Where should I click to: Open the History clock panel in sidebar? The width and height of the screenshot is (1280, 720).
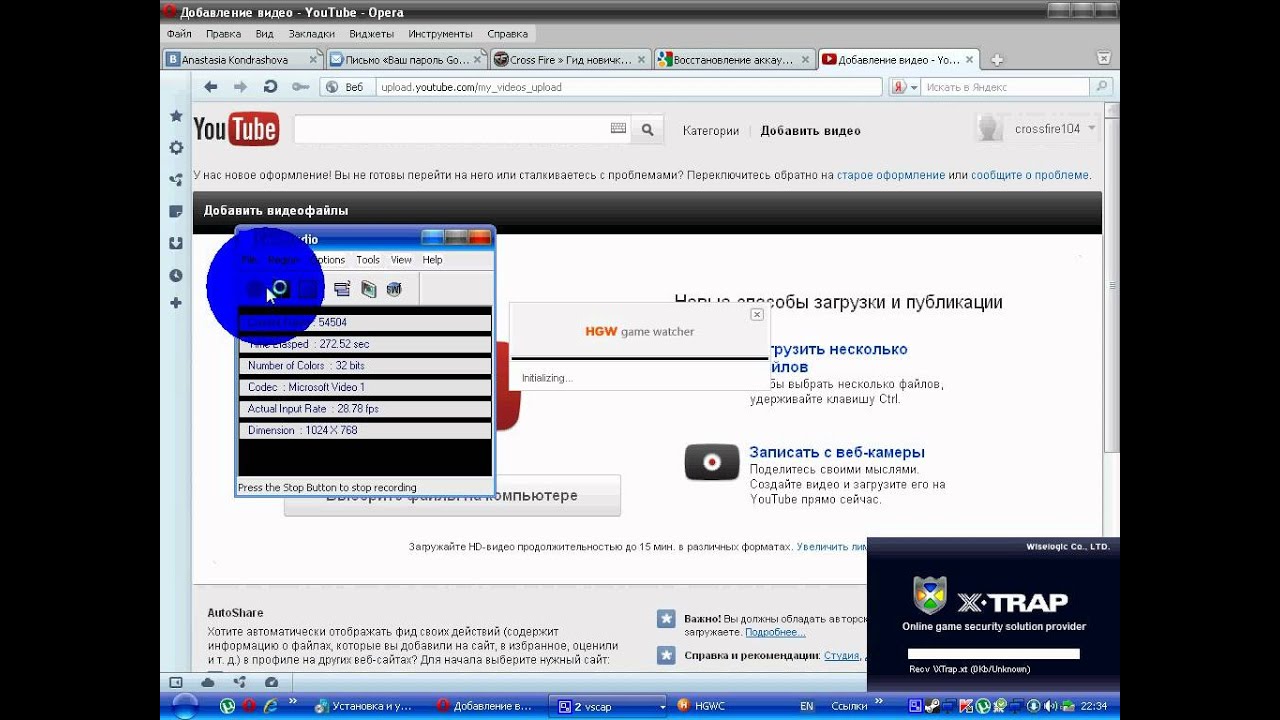click(176, 275)
